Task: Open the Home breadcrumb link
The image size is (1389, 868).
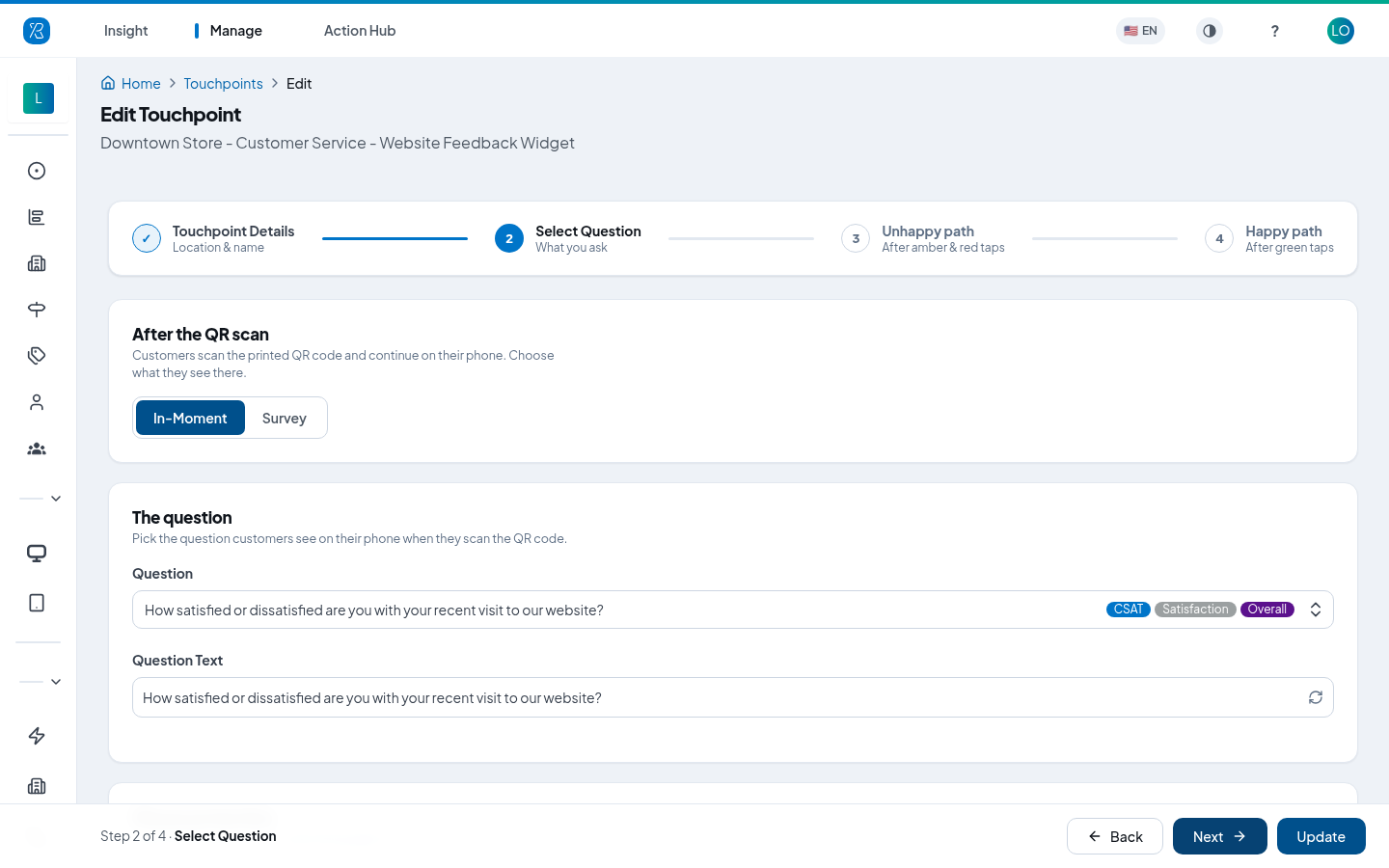Action: 141,84
